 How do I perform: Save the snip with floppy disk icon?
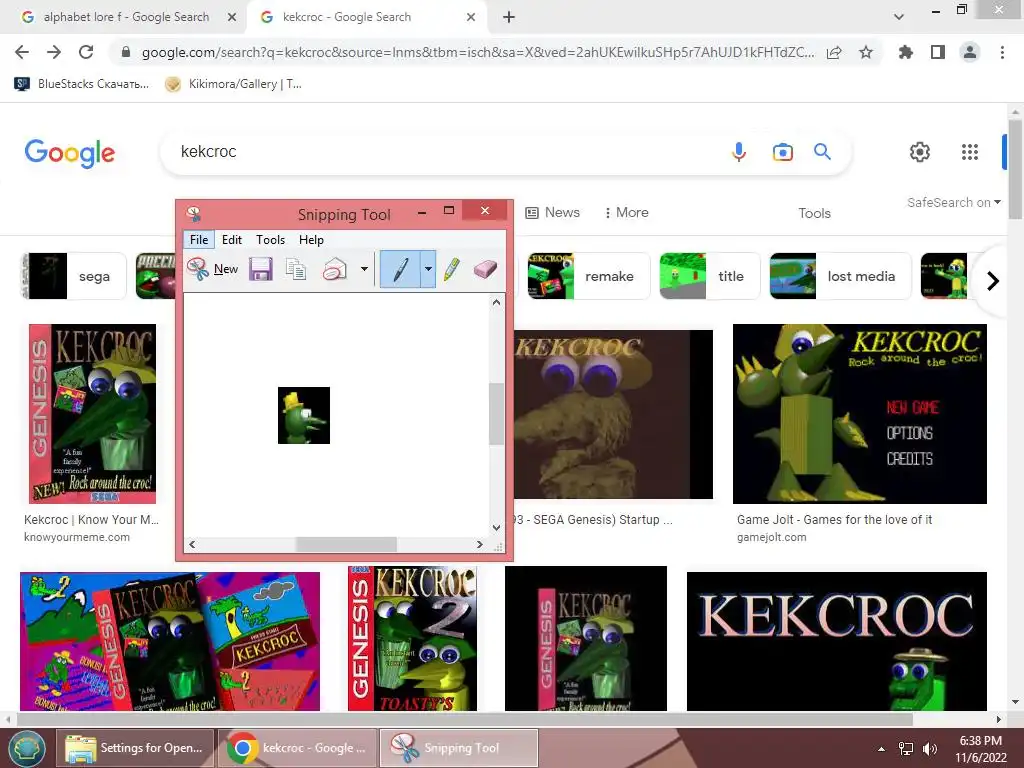pyautogui.click(x=261, y=269)
